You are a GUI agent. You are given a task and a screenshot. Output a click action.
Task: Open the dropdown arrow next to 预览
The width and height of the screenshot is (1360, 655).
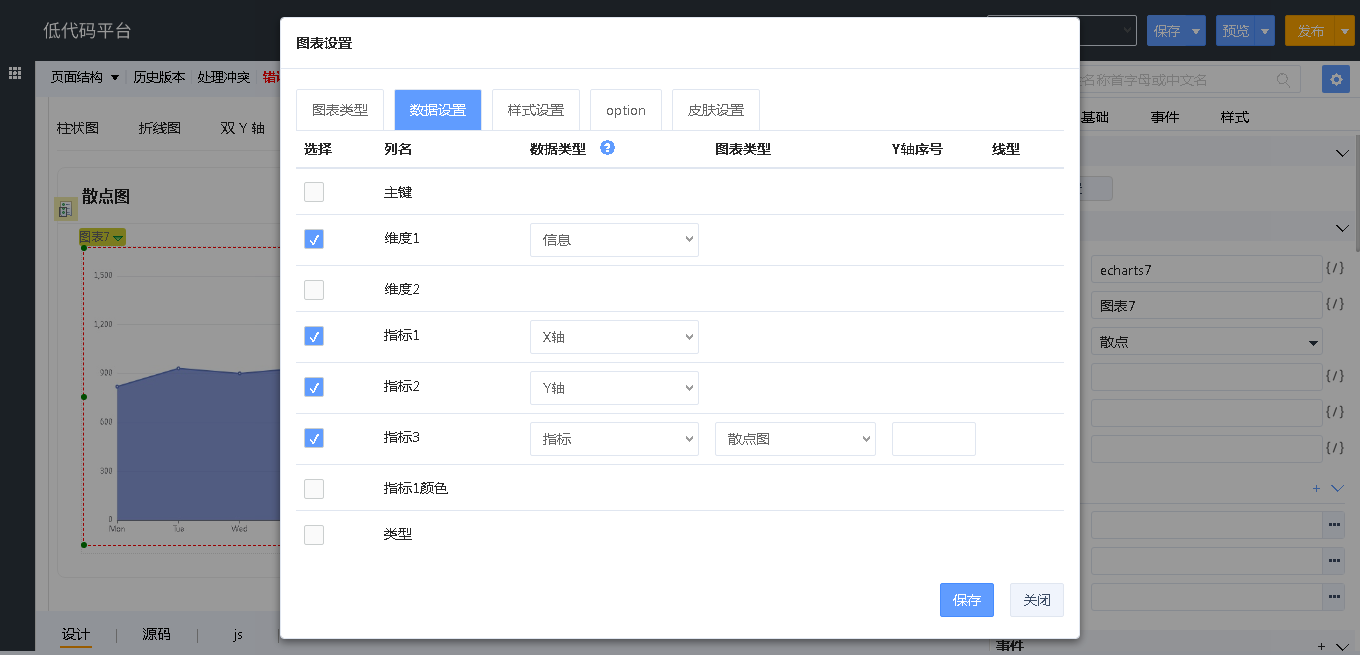(1266, 31)
